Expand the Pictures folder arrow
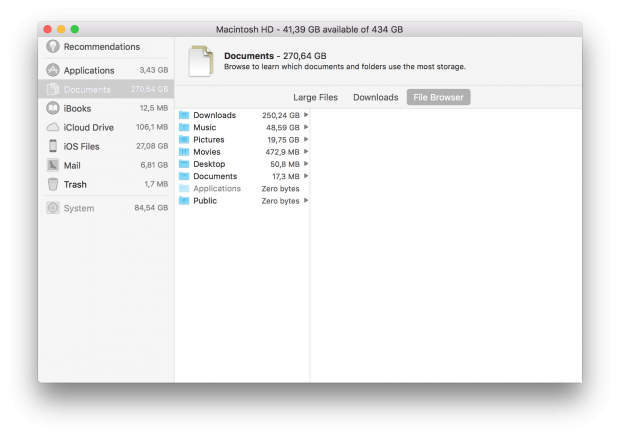The height and width of the screenshot is (437, 620). (x=306, y=140)
